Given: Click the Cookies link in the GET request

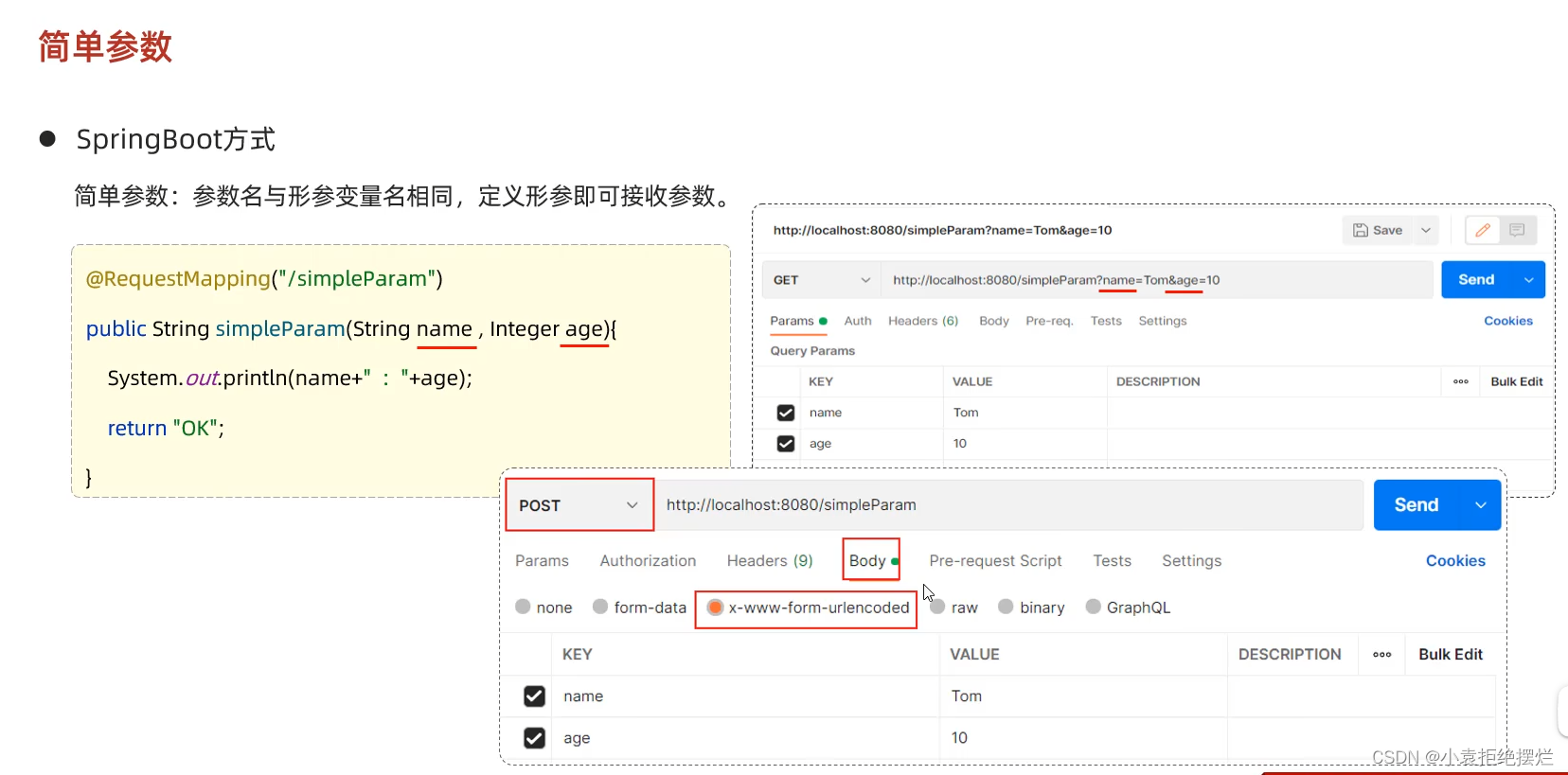Looking at the screenshot, I should point(1508,321).
